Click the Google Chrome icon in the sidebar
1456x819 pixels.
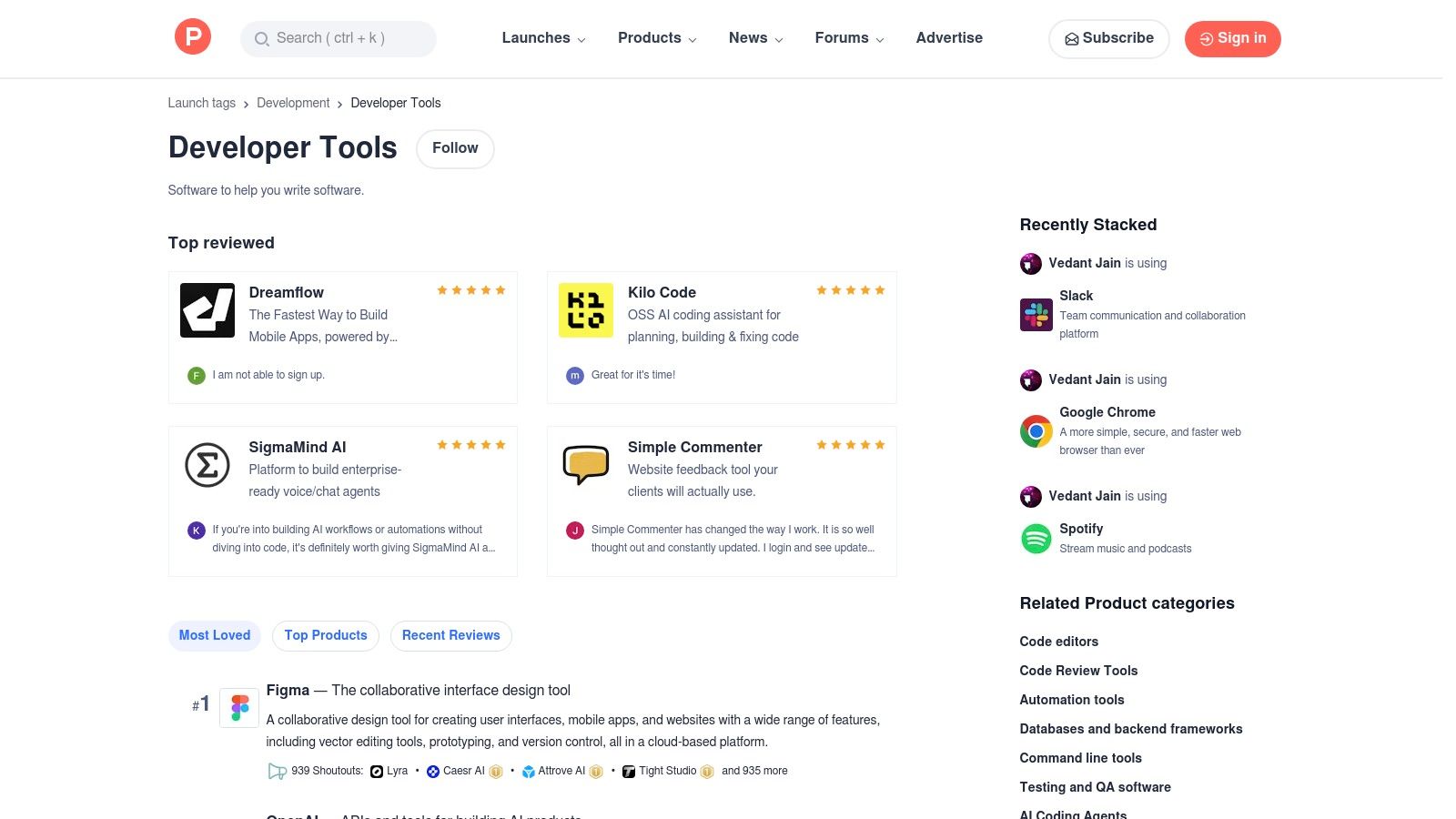click(1036, 430)
